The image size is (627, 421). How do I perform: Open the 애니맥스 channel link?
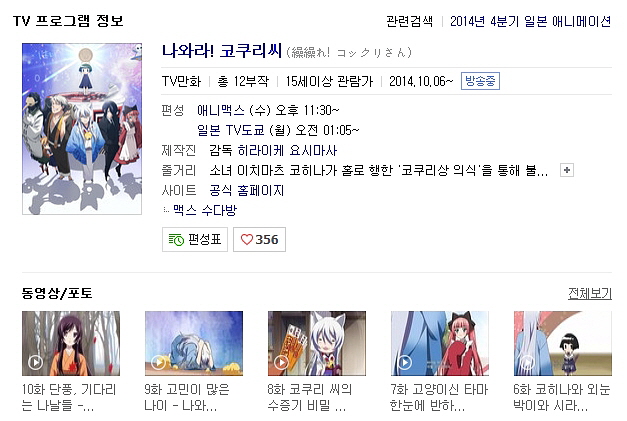221,110
